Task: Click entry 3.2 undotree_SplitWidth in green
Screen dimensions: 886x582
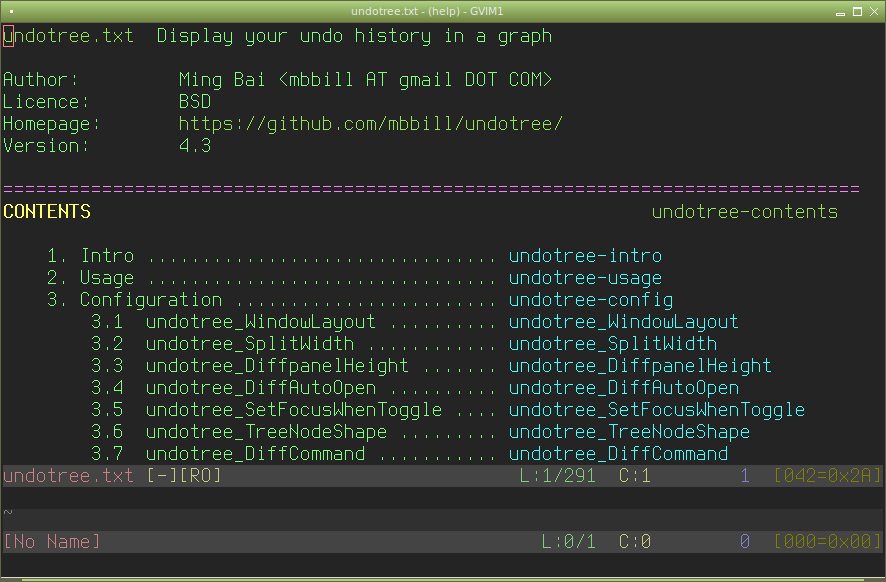Action: pos(222,344)
